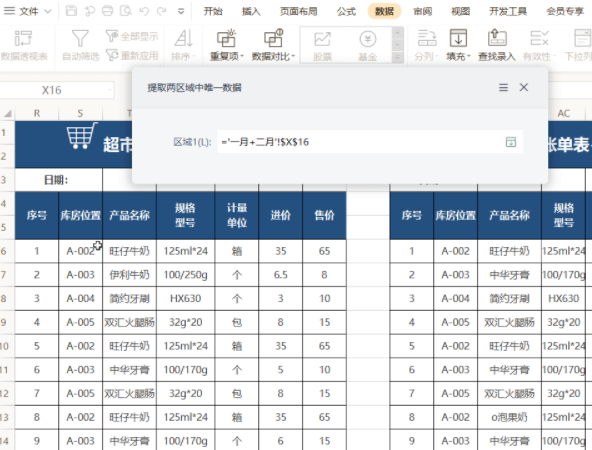Select column R header
592x450 pixels.
(37, 113)
